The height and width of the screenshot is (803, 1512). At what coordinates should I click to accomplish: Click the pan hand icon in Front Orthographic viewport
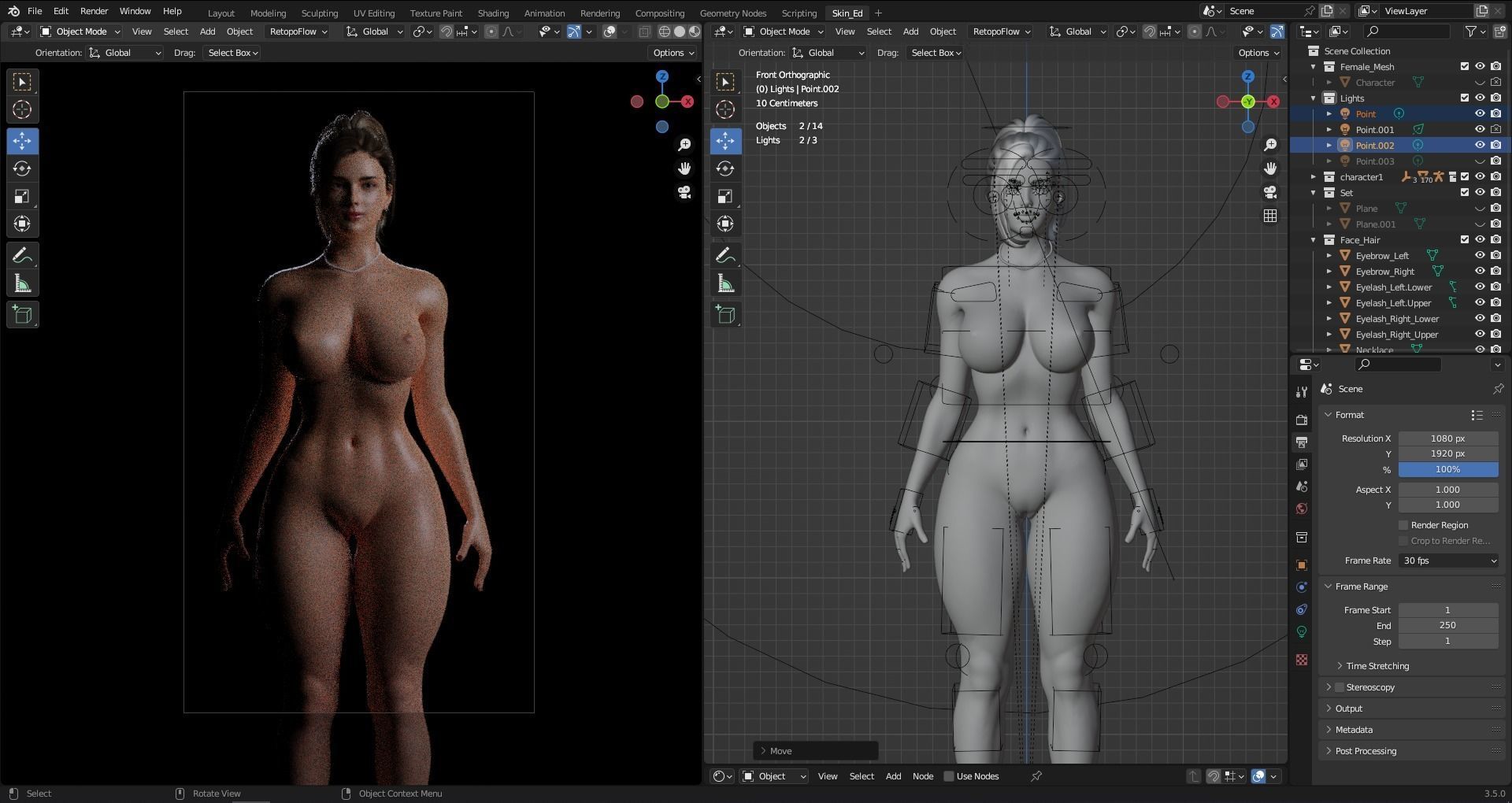[x=1270, y=168]
